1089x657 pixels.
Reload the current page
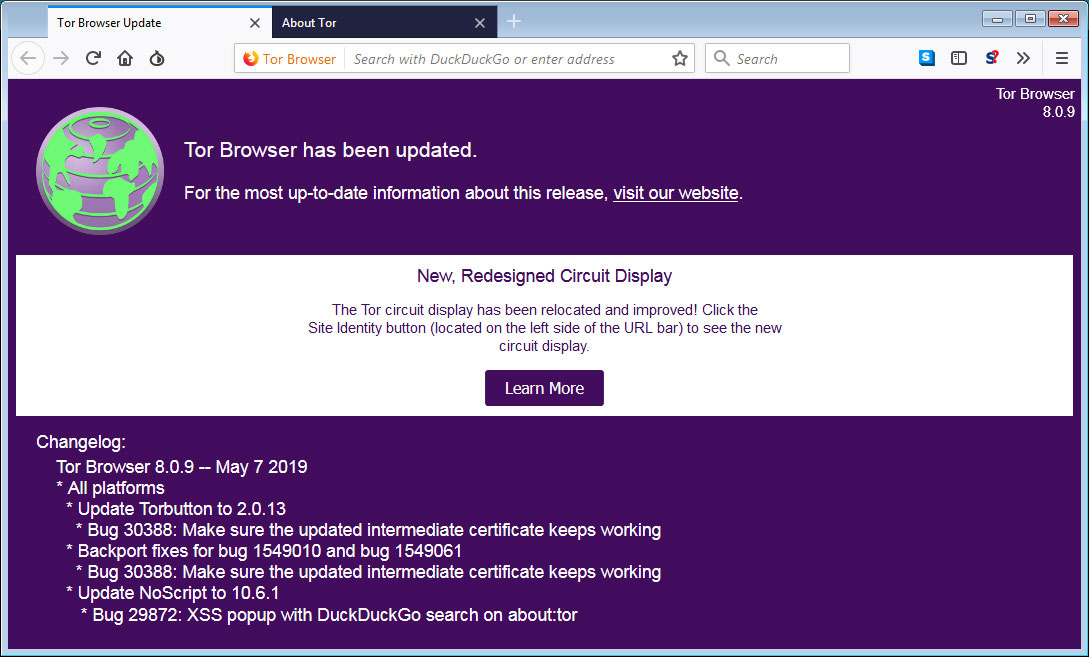(x=93, y=58)
